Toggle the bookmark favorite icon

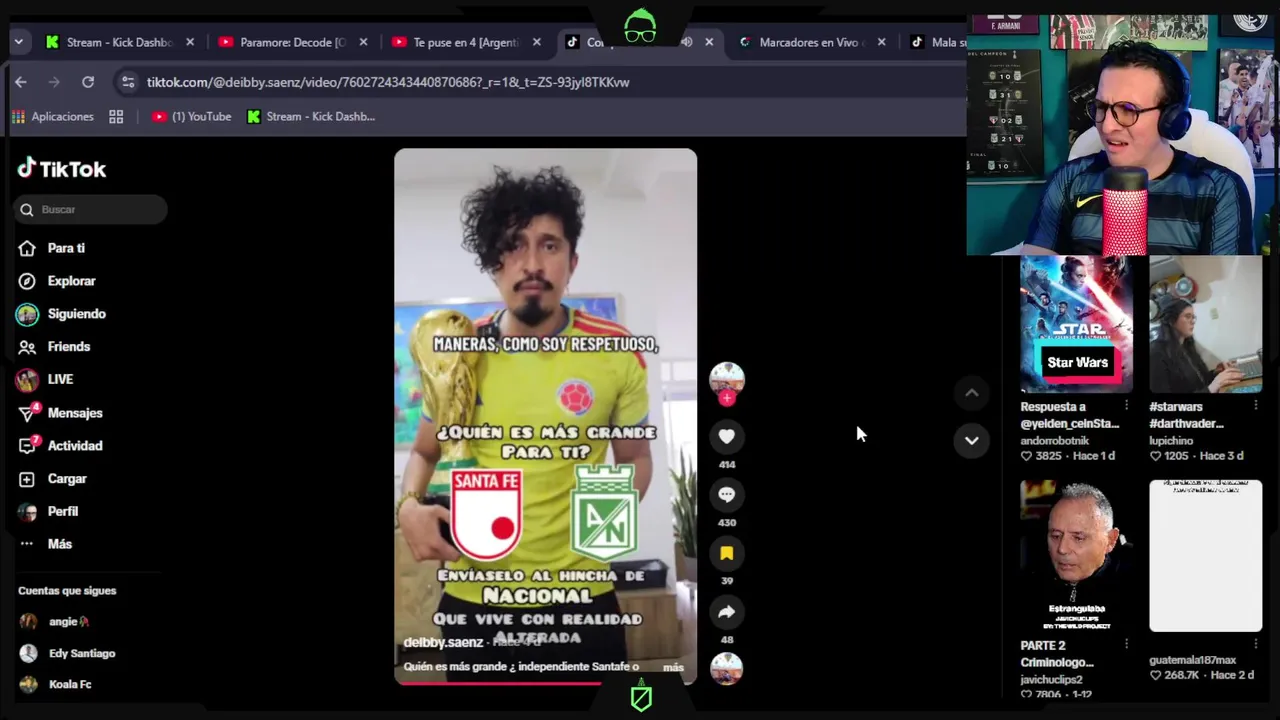coord(727,553)
